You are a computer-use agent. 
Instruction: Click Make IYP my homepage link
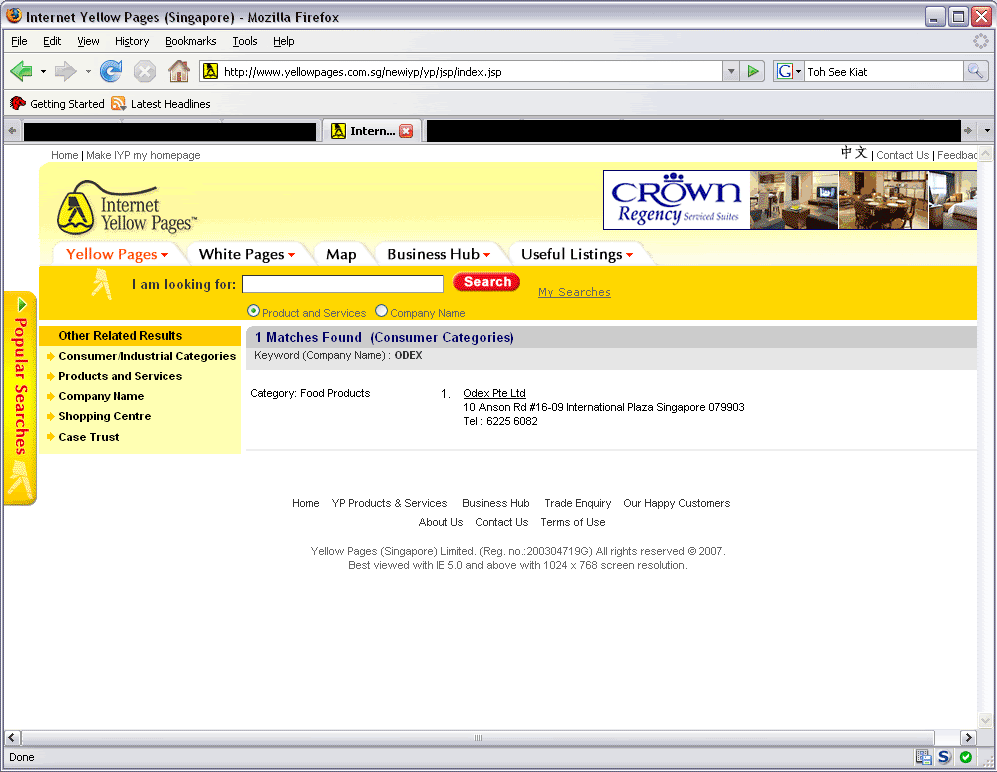click(143, 155)
